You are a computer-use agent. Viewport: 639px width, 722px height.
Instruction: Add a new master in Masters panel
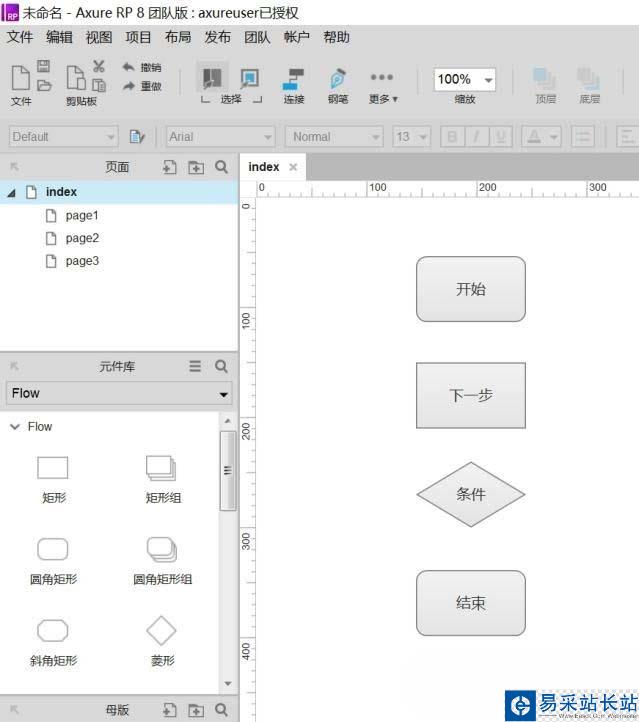coord(170,710)
